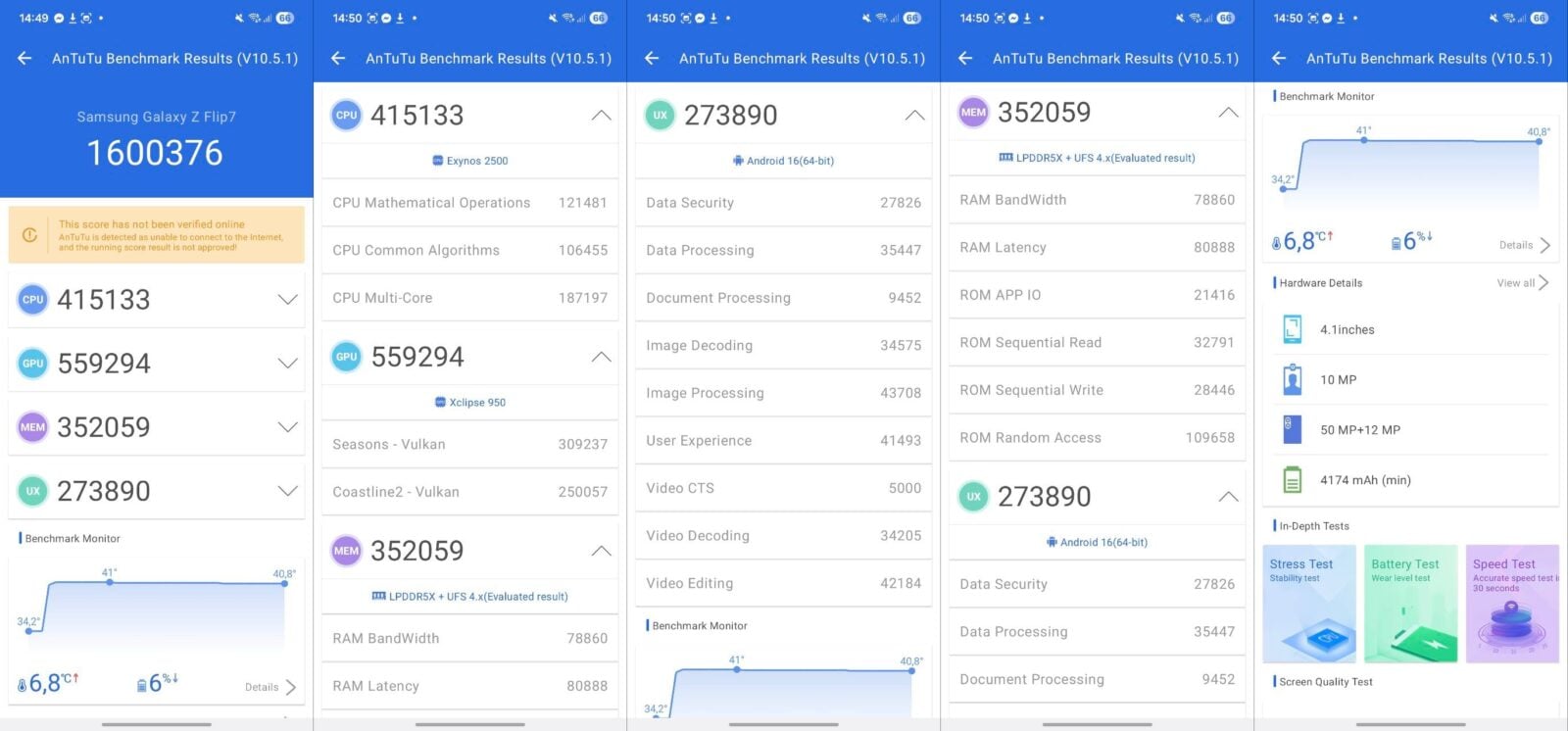
Task: Tap the chip icon beside Exynos 2500
Action: pyautogui.click(x=438, y=161)
